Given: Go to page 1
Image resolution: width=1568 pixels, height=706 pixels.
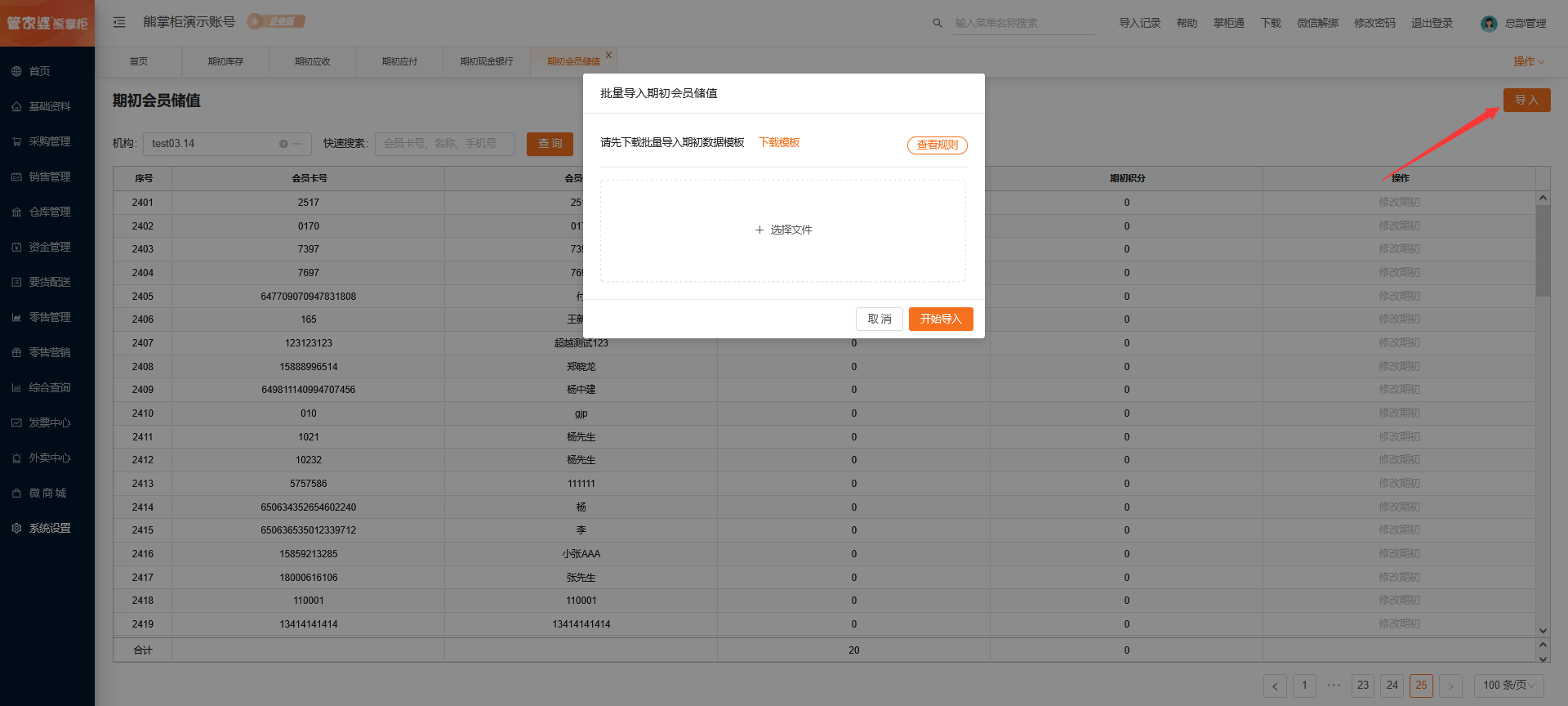Looking at the screenshot, I should pyautogui.click(x=1304, y=686).
